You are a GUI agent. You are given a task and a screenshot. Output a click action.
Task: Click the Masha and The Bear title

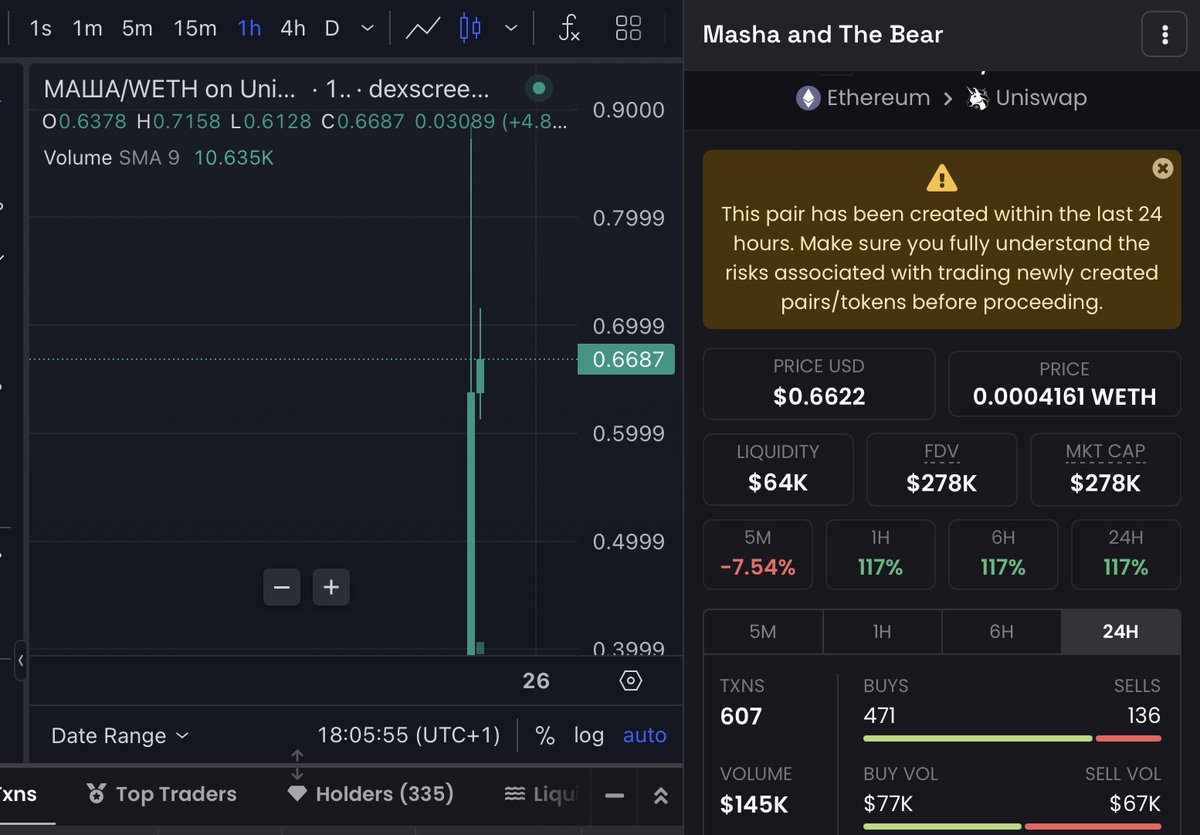click(x=823, y=35)
